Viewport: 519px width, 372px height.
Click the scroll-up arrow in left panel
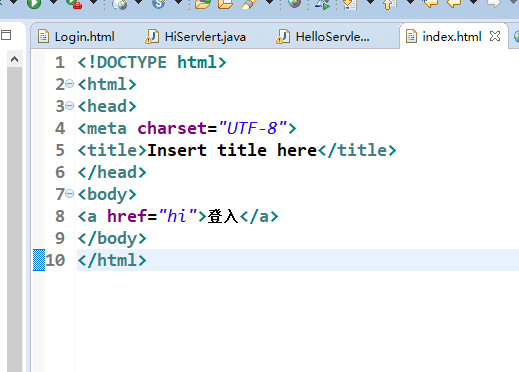[14, 60]
